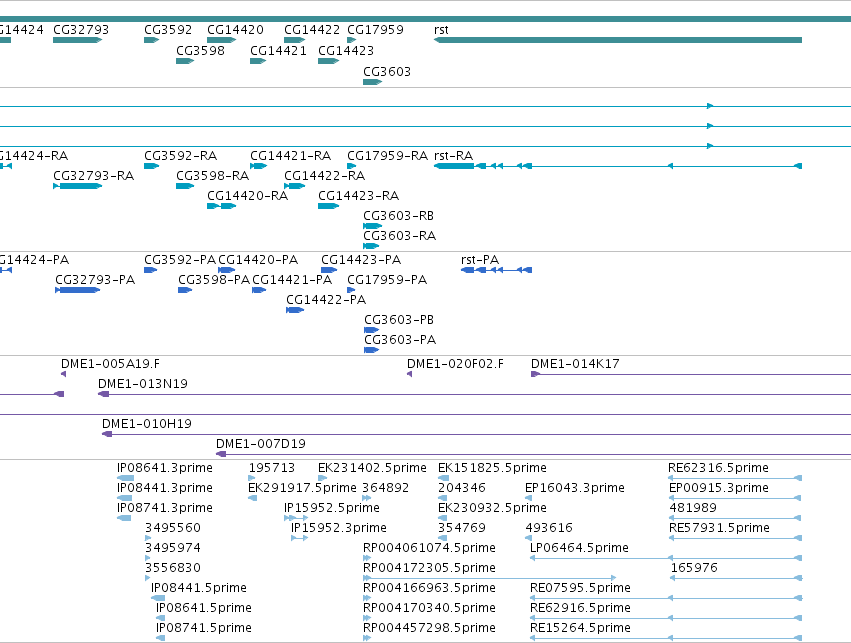Viewport: 851px width, 643px height.
Task: Click the RE15264.5prime EST label
Action: (580, 628)
